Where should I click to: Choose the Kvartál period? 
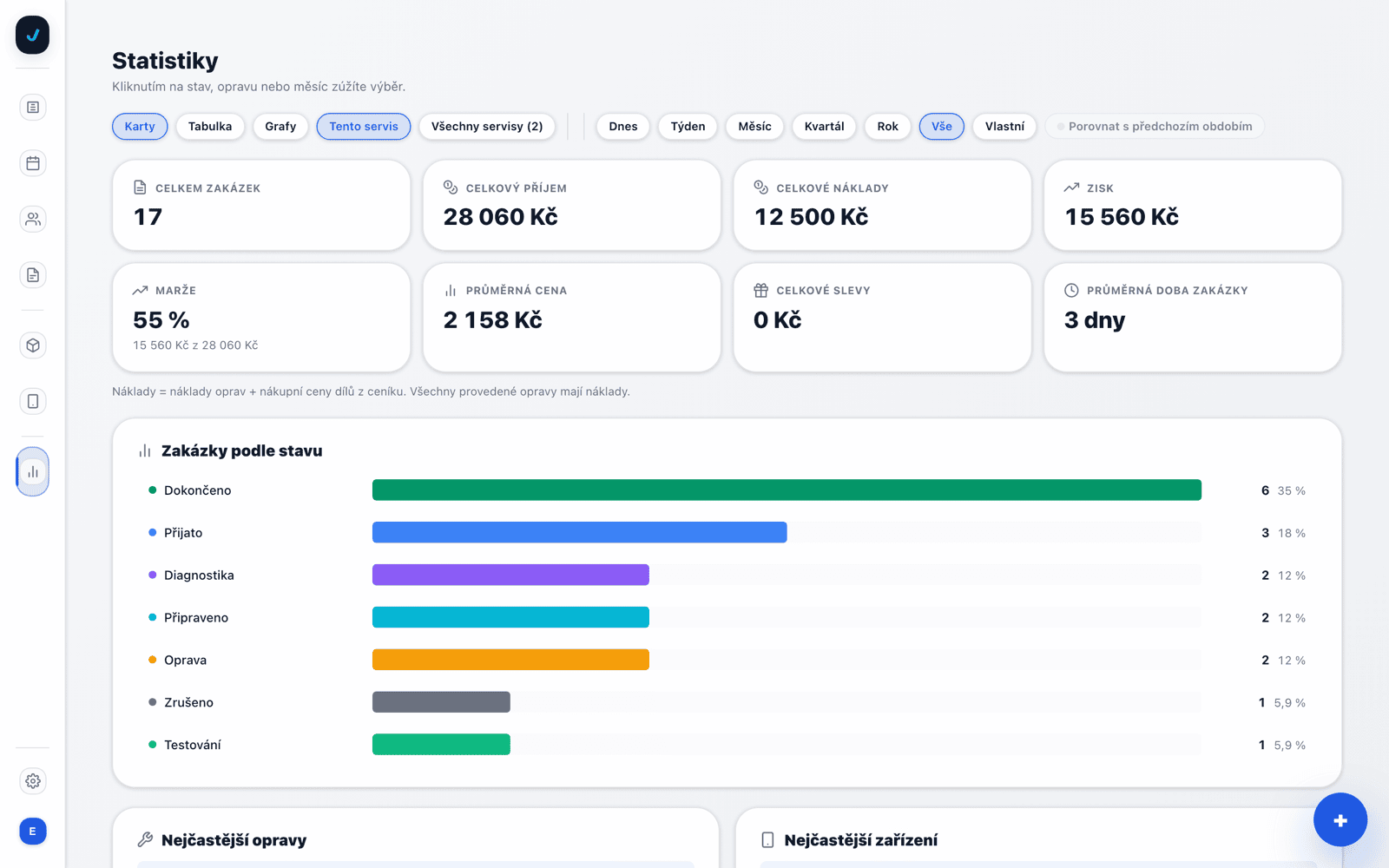[x=825, y=127]
